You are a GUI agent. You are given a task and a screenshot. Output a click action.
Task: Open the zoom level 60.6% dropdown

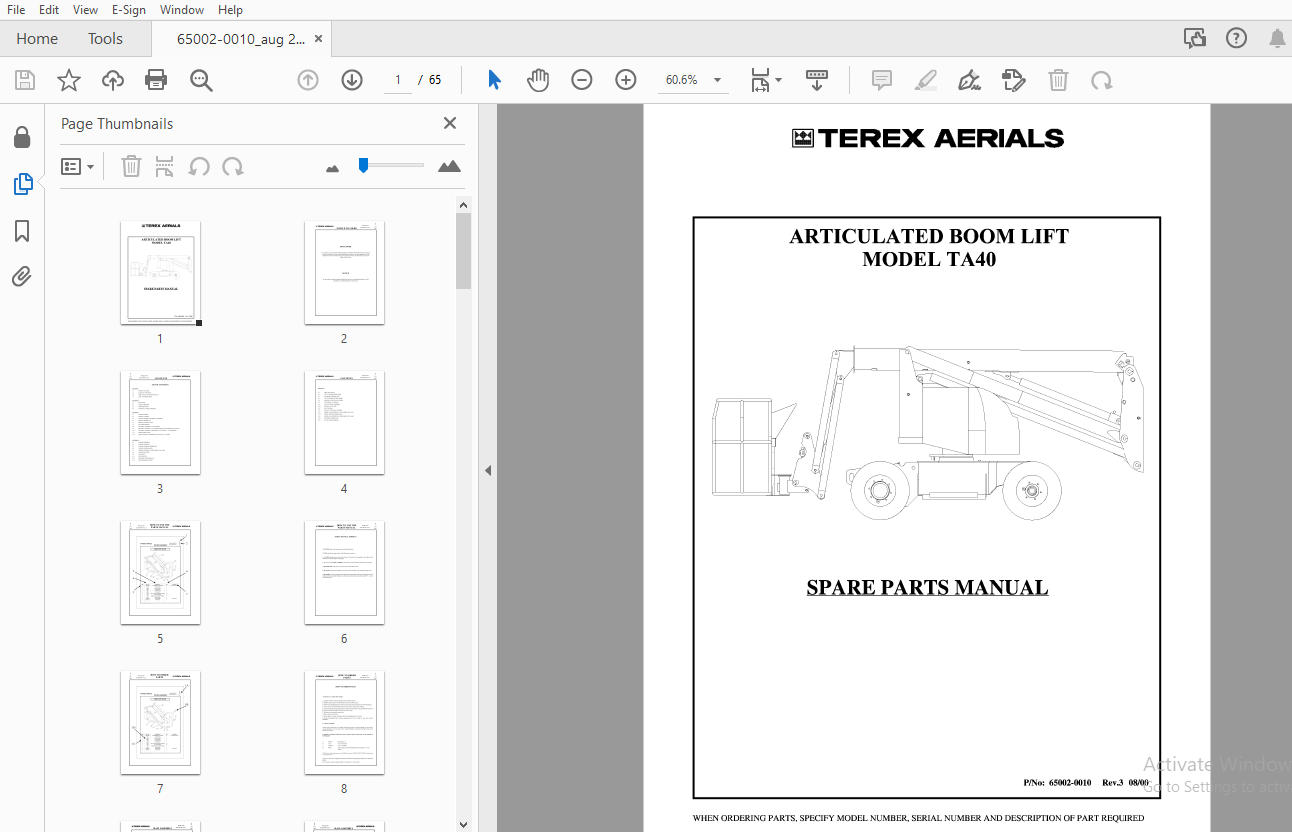(x=693, y=80)
